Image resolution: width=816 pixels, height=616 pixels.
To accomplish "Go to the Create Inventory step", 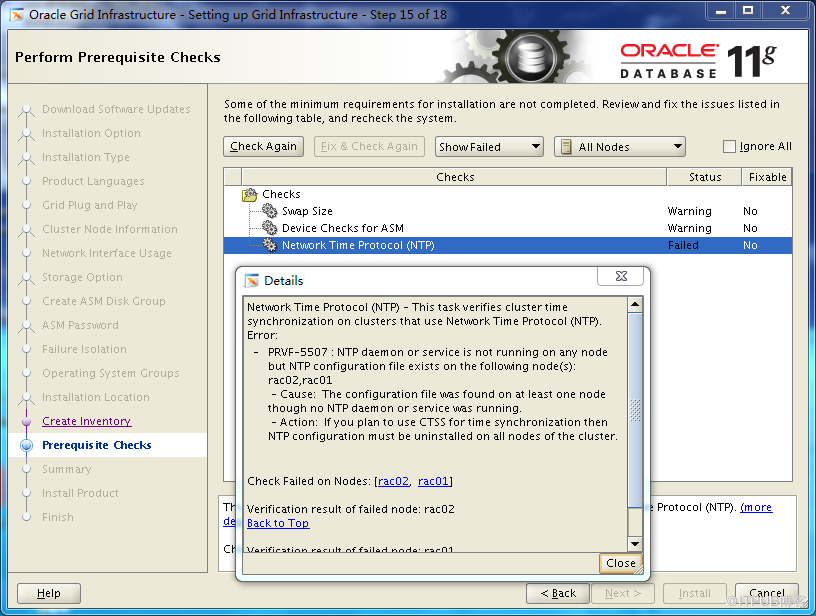I will pos(86,422).
